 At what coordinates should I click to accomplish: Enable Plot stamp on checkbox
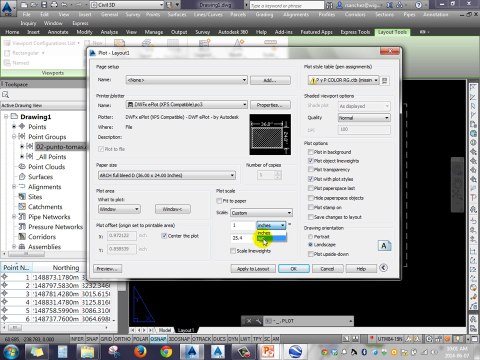311,207
